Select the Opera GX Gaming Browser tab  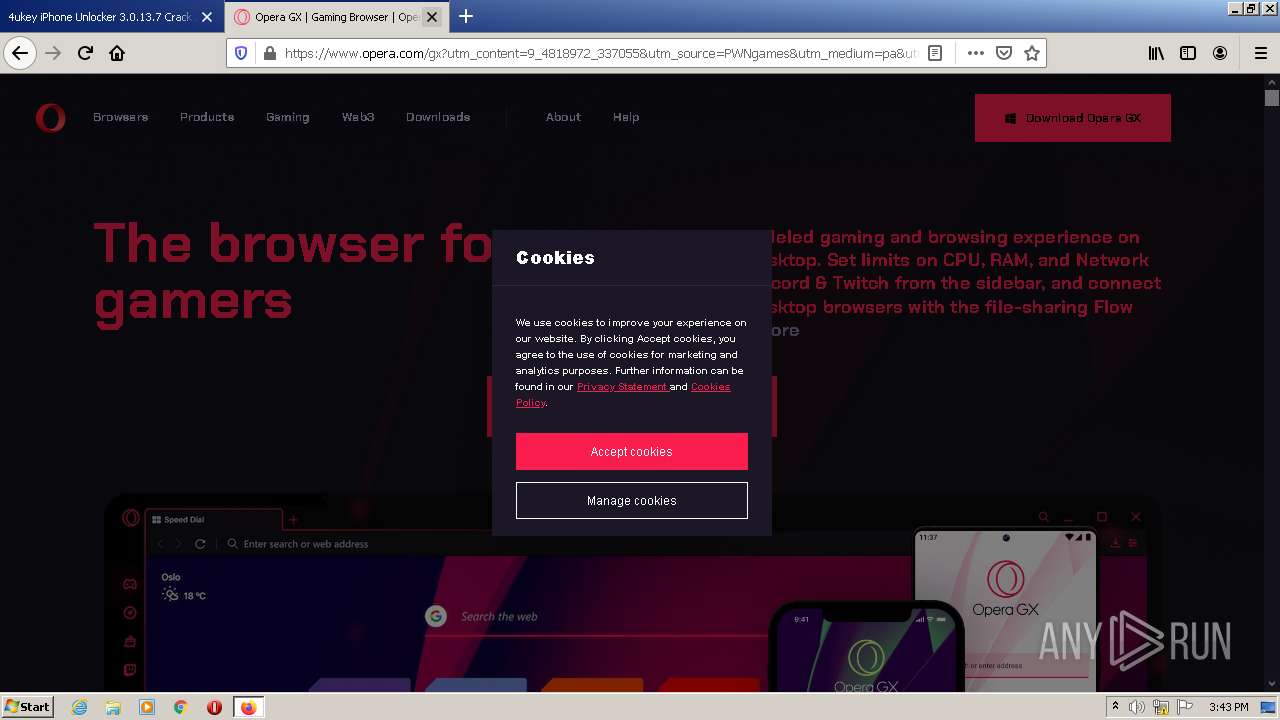pyautogui.click(x=326, y=17)
